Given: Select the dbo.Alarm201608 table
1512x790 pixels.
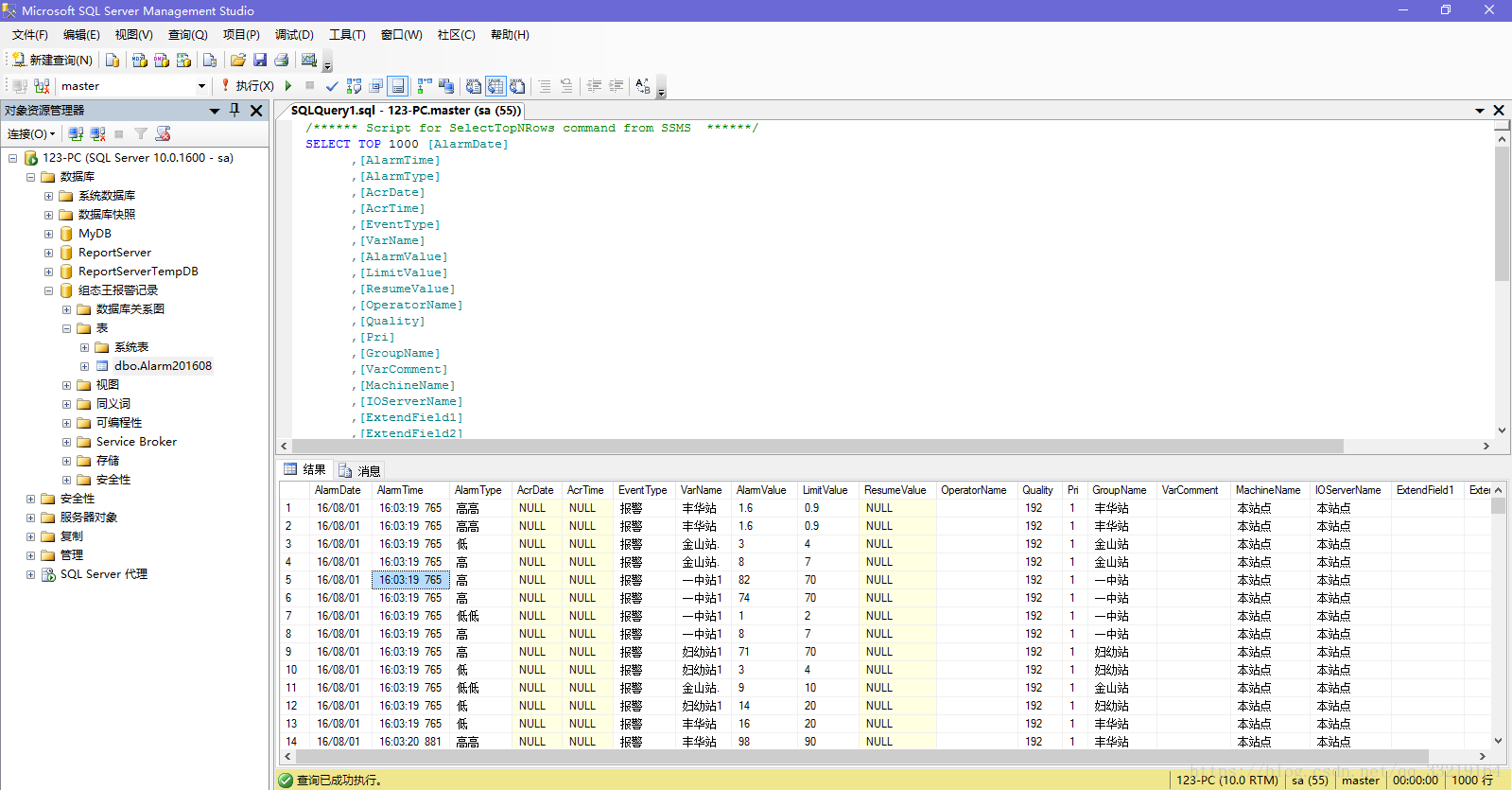Looking at the screenshot, I should [x=163, y=366].
